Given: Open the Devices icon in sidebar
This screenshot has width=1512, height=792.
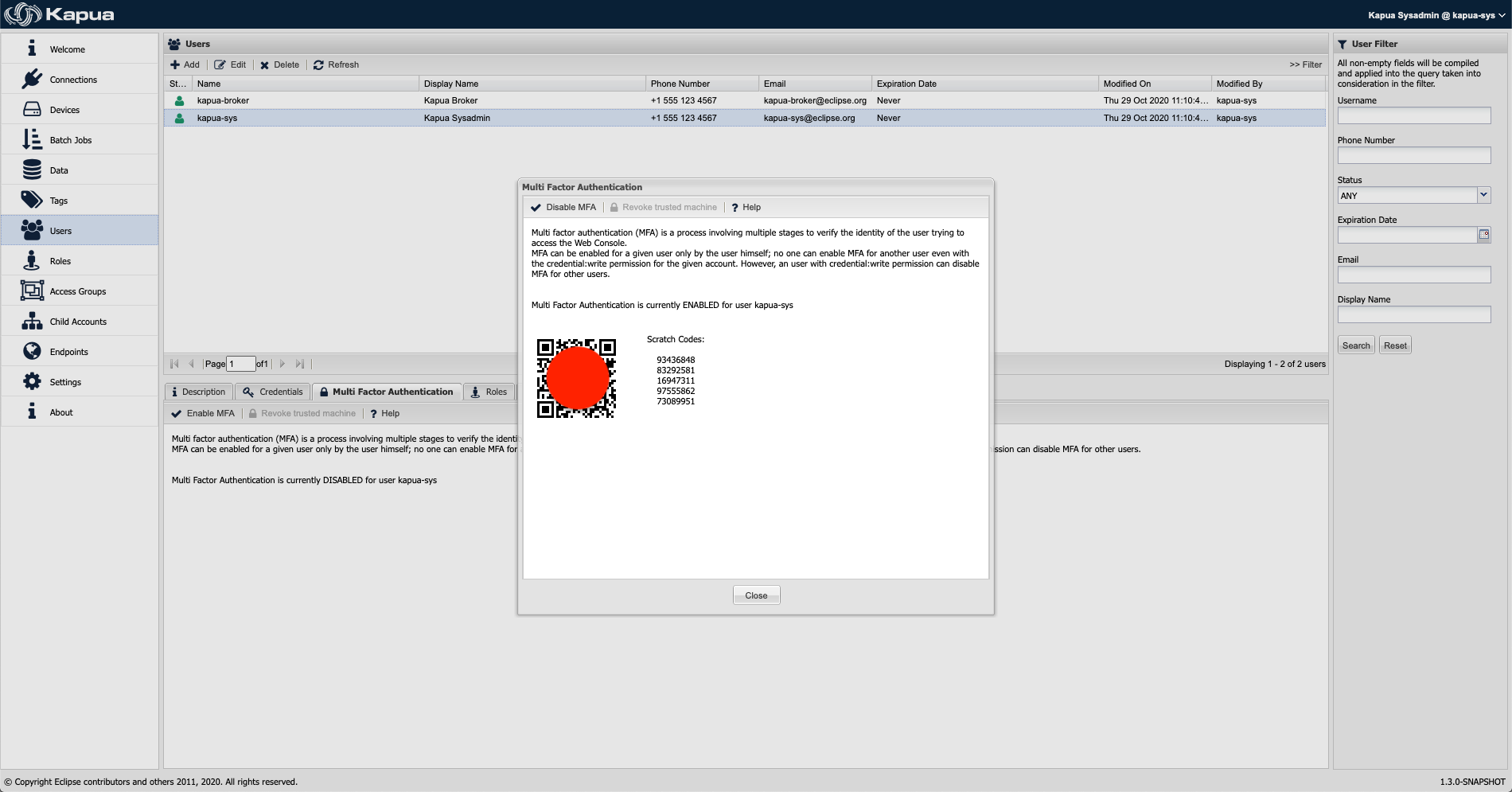Looking at the screenshot, I should pos(32,110).
